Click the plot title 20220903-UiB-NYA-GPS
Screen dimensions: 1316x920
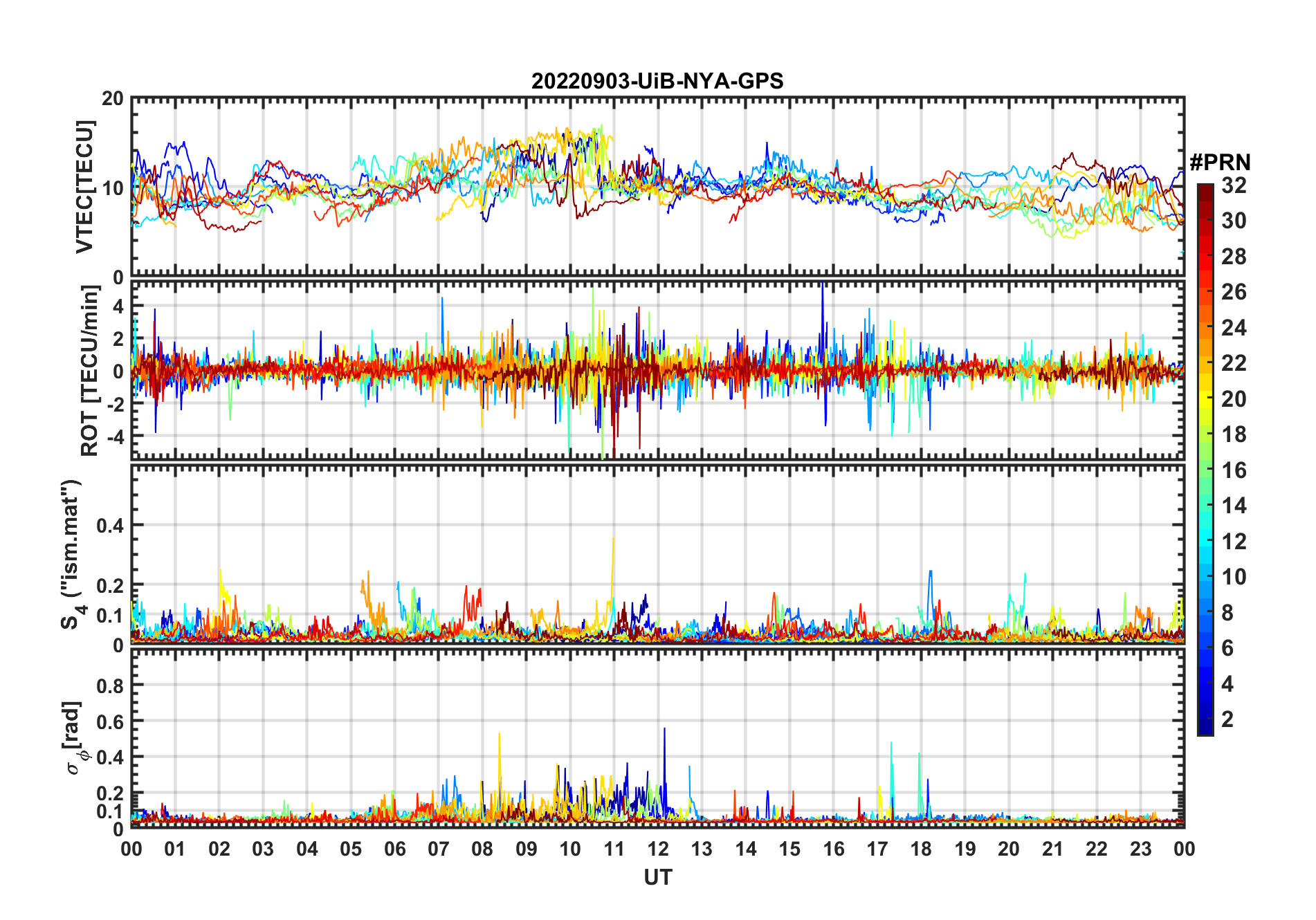point(657,81)
